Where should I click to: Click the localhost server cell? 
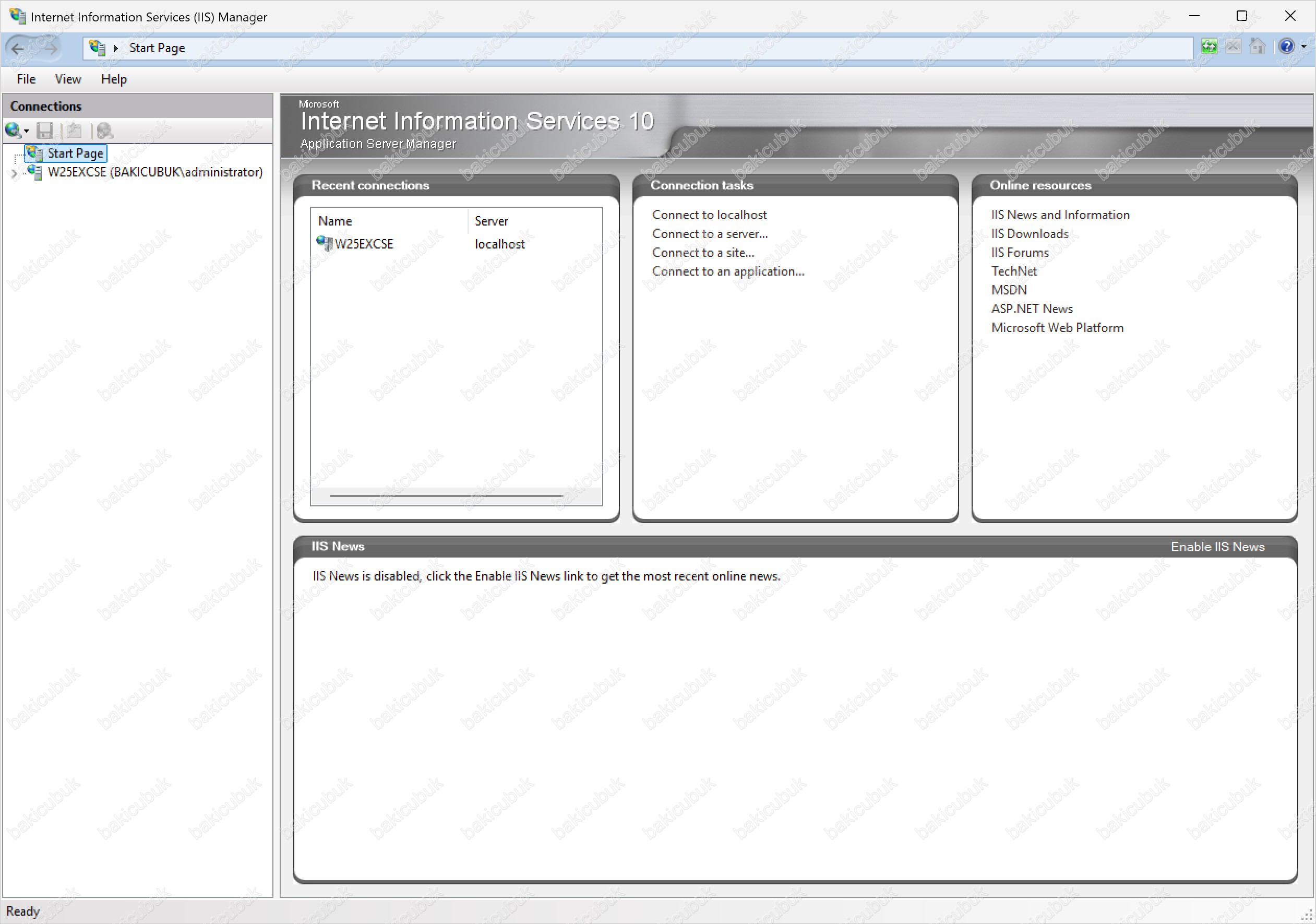pos(500,244)
